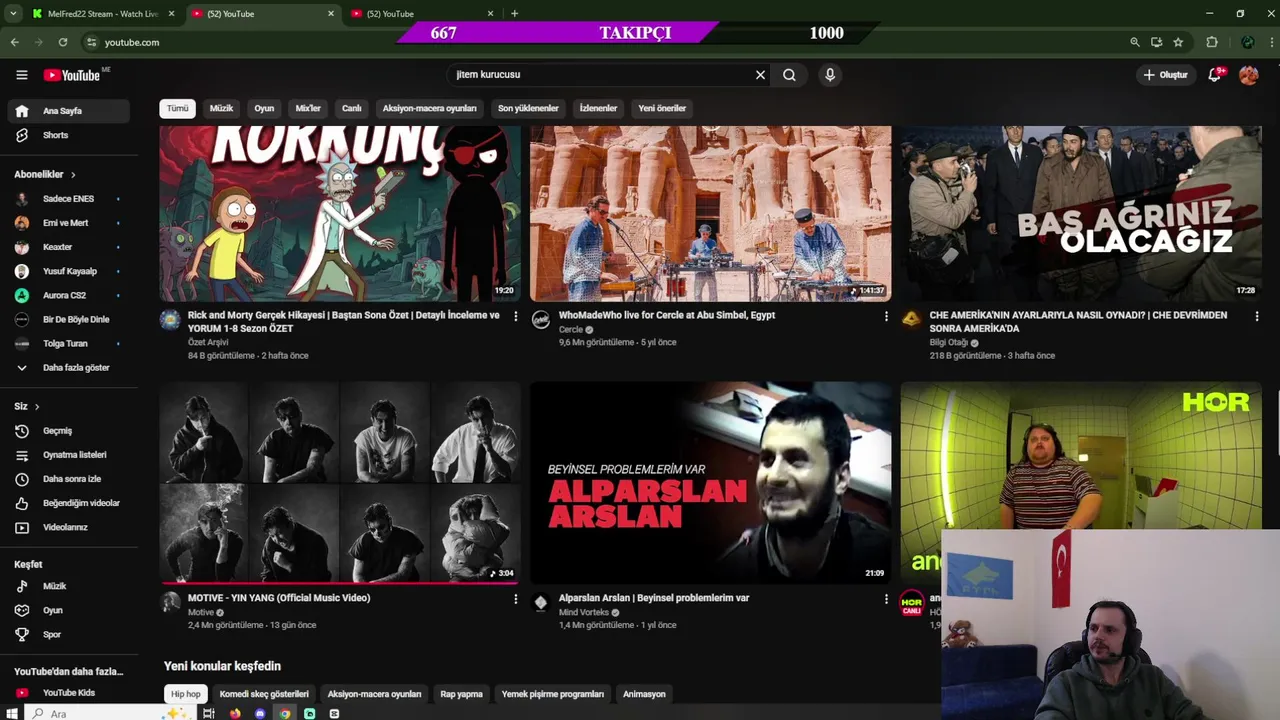The image size is (1280, 720).
Task: Start voice search with the microphone
Action: click(829, 75)
